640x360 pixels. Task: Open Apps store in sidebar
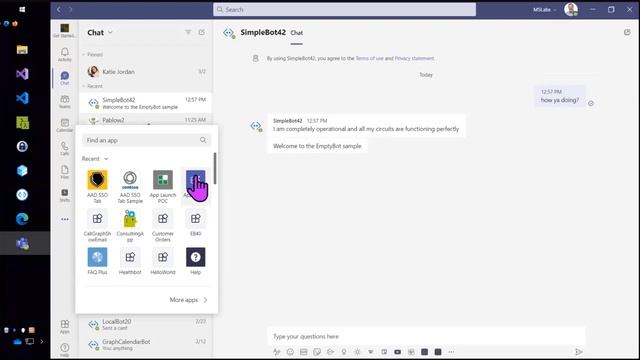point(64,326)
